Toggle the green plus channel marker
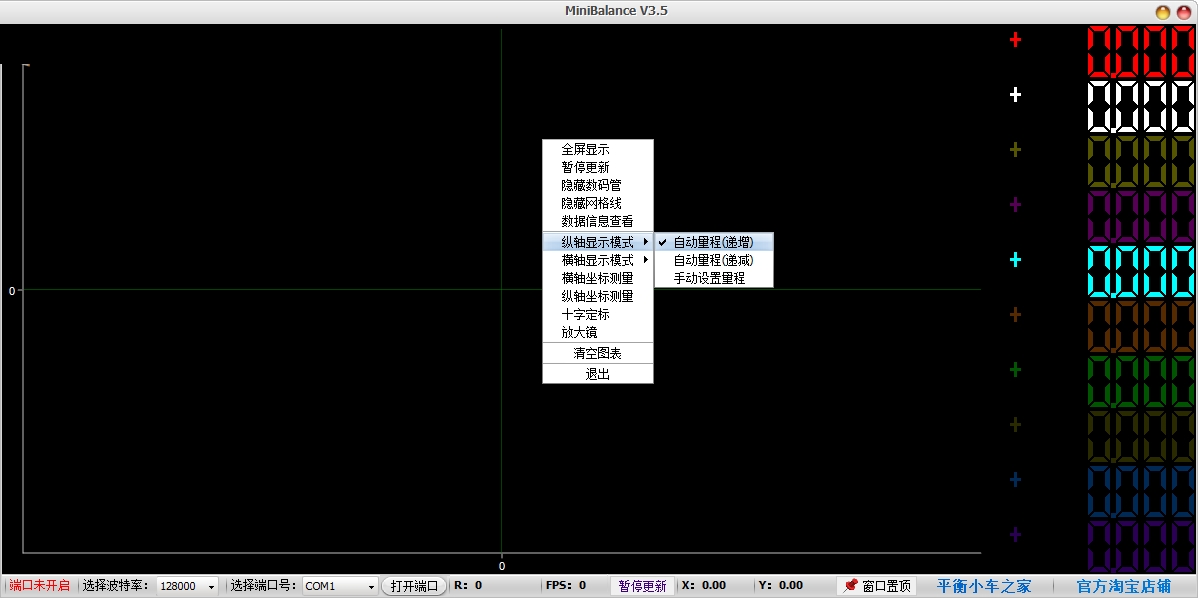 coord(1015,370)
